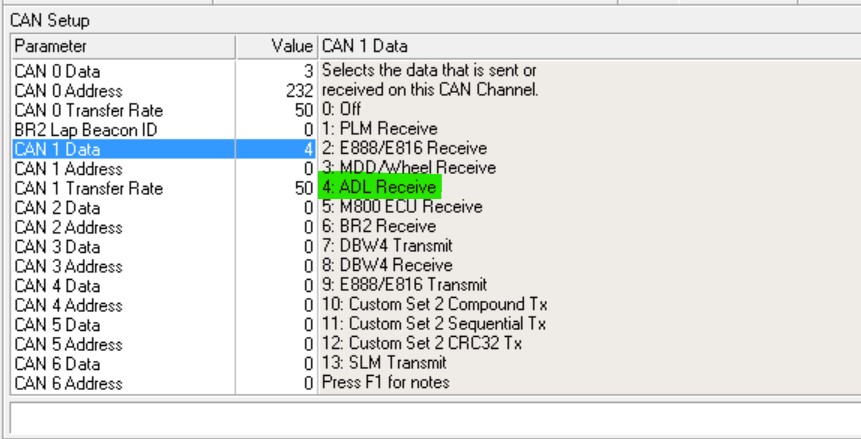
Task: Select the CAN 6 Data parameter row
Action: (x=164, y=364)
